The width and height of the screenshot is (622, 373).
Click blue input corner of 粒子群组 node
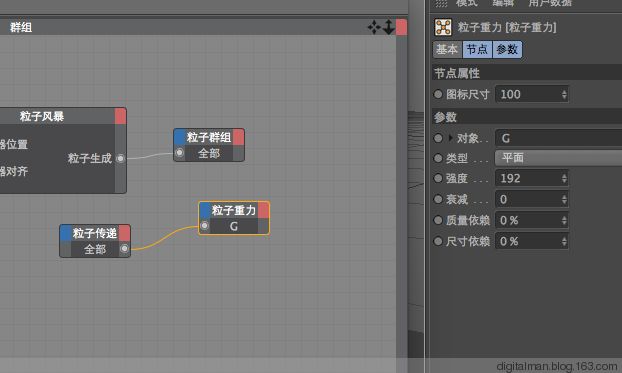click(x=180, y=137)
